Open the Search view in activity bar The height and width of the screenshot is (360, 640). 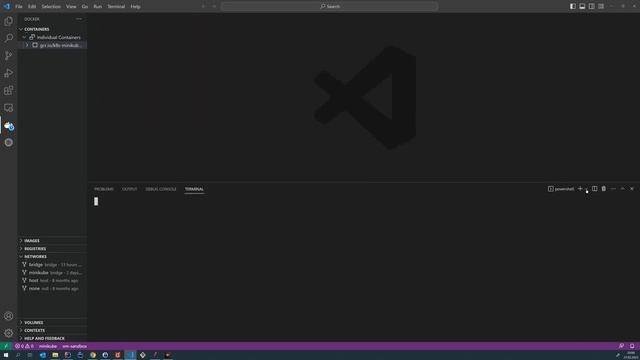coord(9,38)
